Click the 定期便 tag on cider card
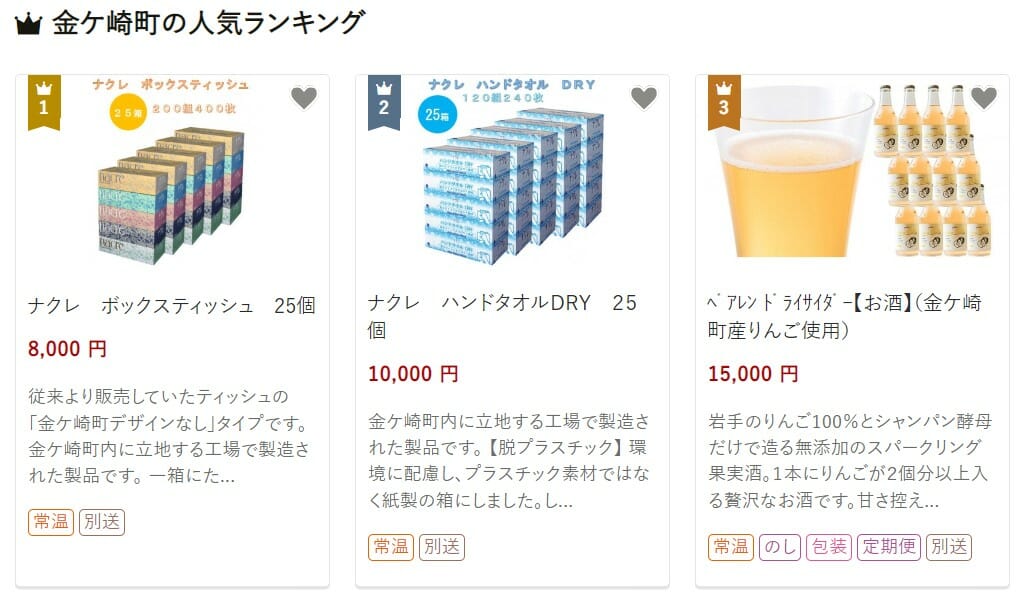This screenshot has width=1017, height=601. tap(889, 547)
